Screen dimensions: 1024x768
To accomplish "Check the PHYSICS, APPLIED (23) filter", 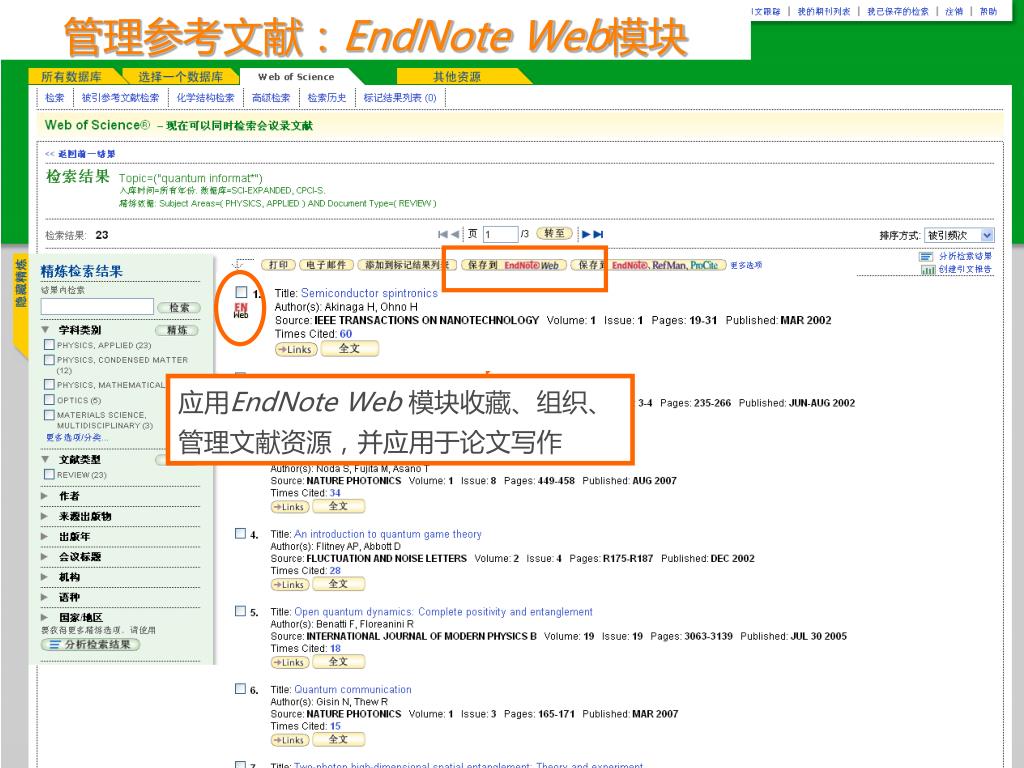I will [49, 344].
